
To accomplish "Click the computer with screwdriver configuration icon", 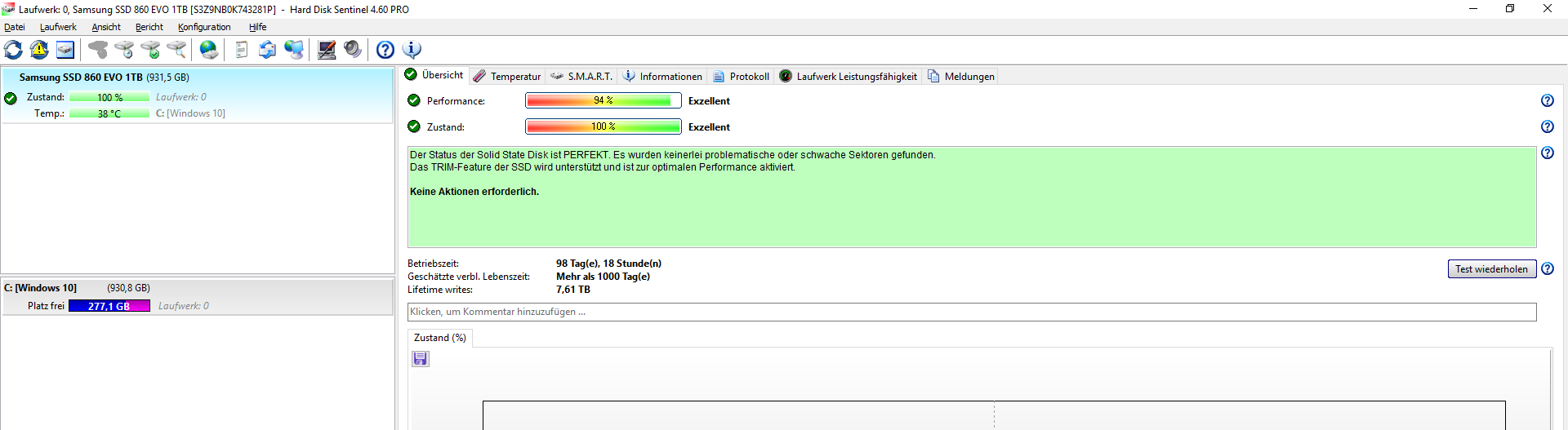I will coord(327,50).
